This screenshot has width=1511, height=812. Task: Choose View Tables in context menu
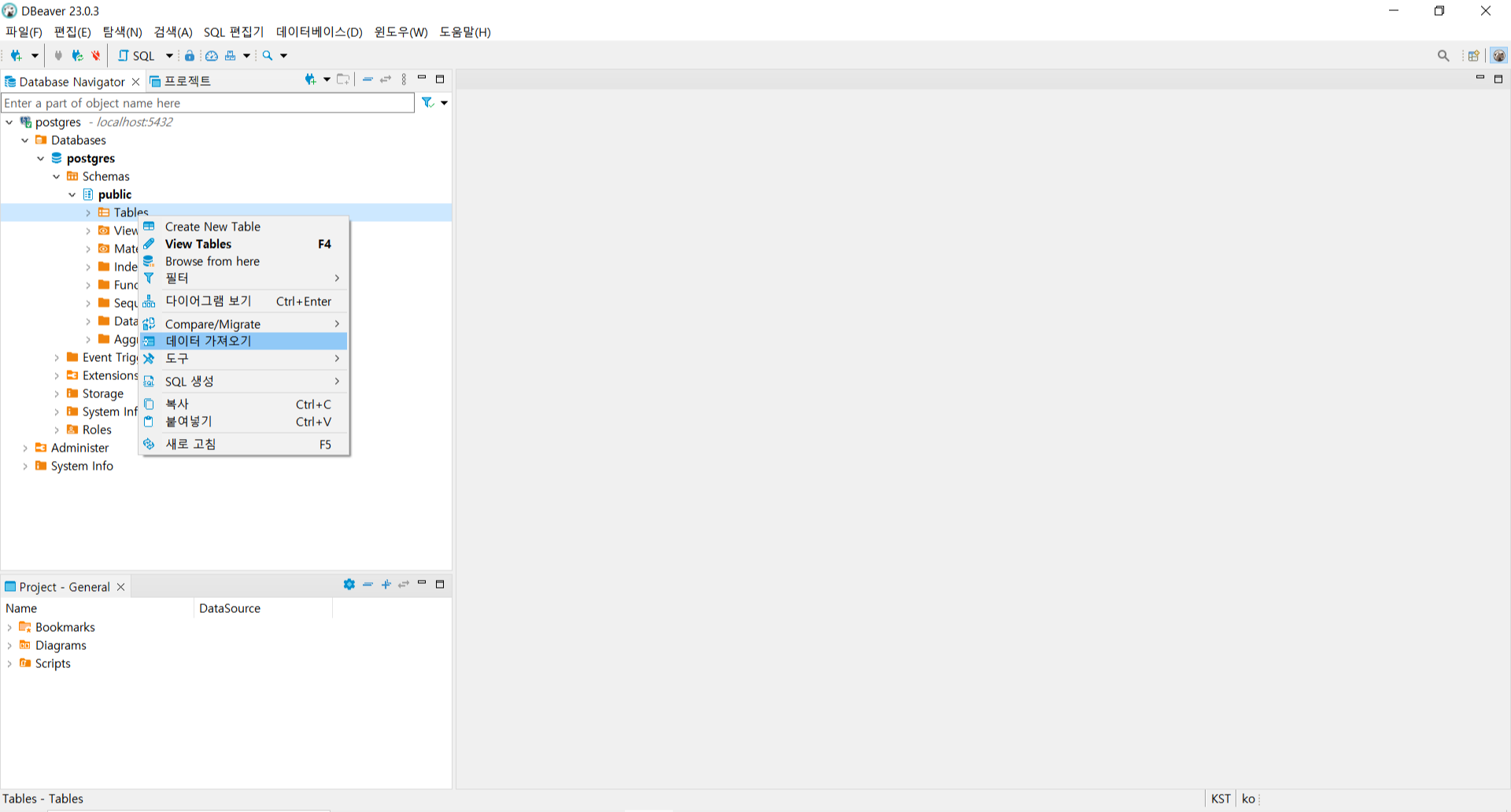[x=243, y=244]
